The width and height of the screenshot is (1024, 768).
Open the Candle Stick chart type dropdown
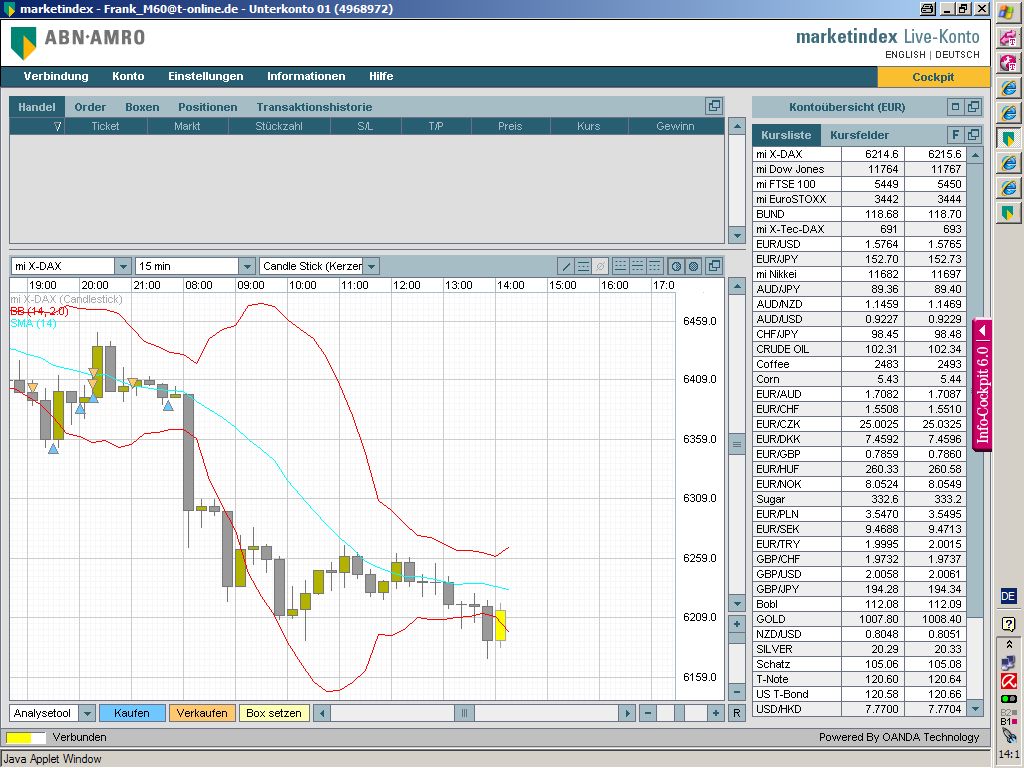(x=371, y=266)
